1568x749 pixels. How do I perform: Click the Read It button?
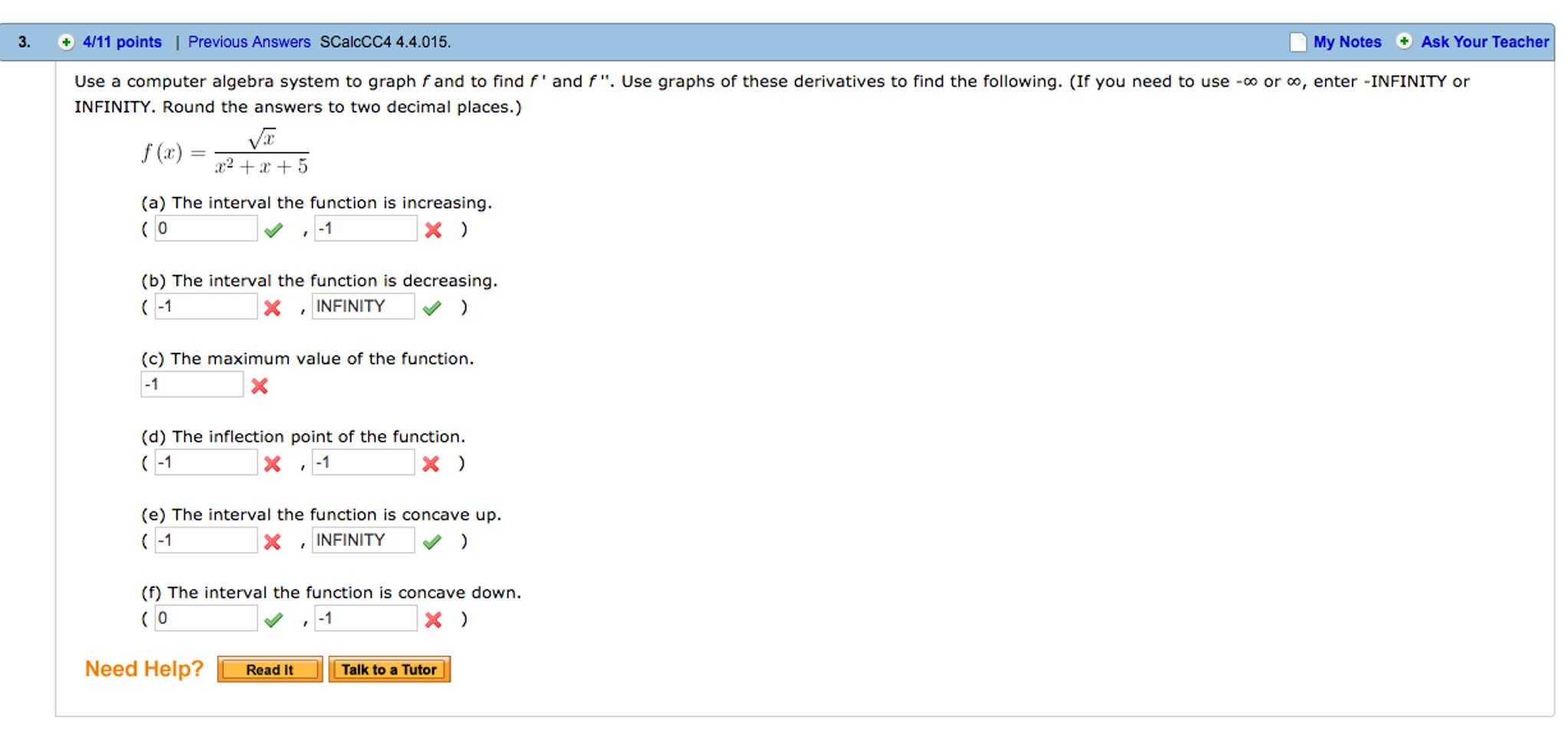coord(269,669)
